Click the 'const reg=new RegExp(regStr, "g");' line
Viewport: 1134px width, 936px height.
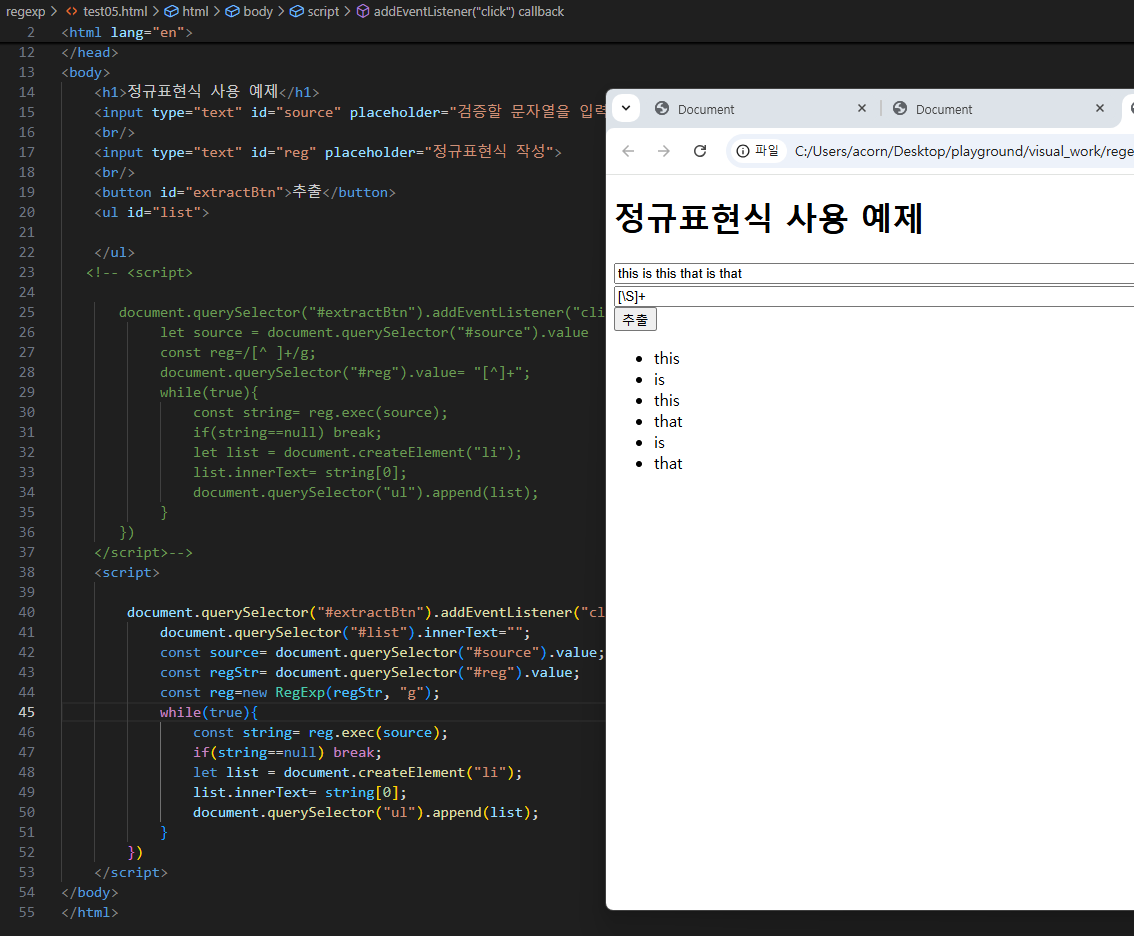299,692
